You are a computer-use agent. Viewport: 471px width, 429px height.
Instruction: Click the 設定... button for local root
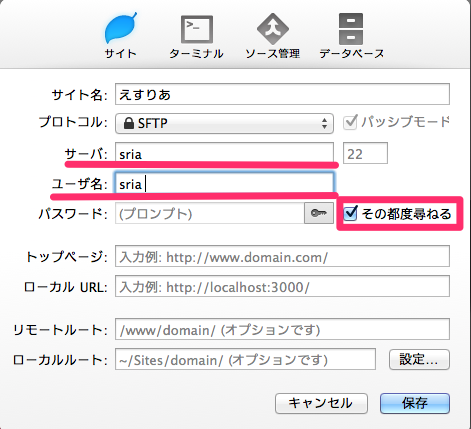point(419,359)
